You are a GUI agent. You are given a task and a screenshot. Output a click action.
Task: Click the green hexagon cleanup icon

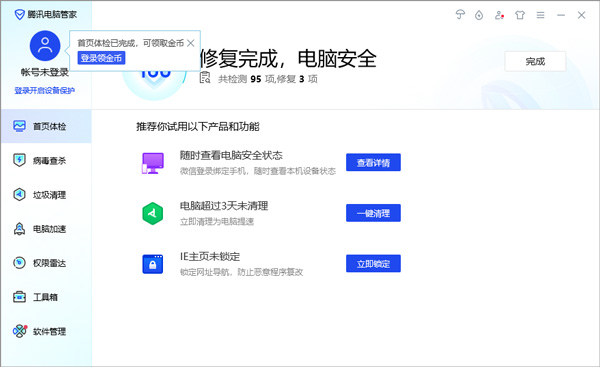(153, 213)
